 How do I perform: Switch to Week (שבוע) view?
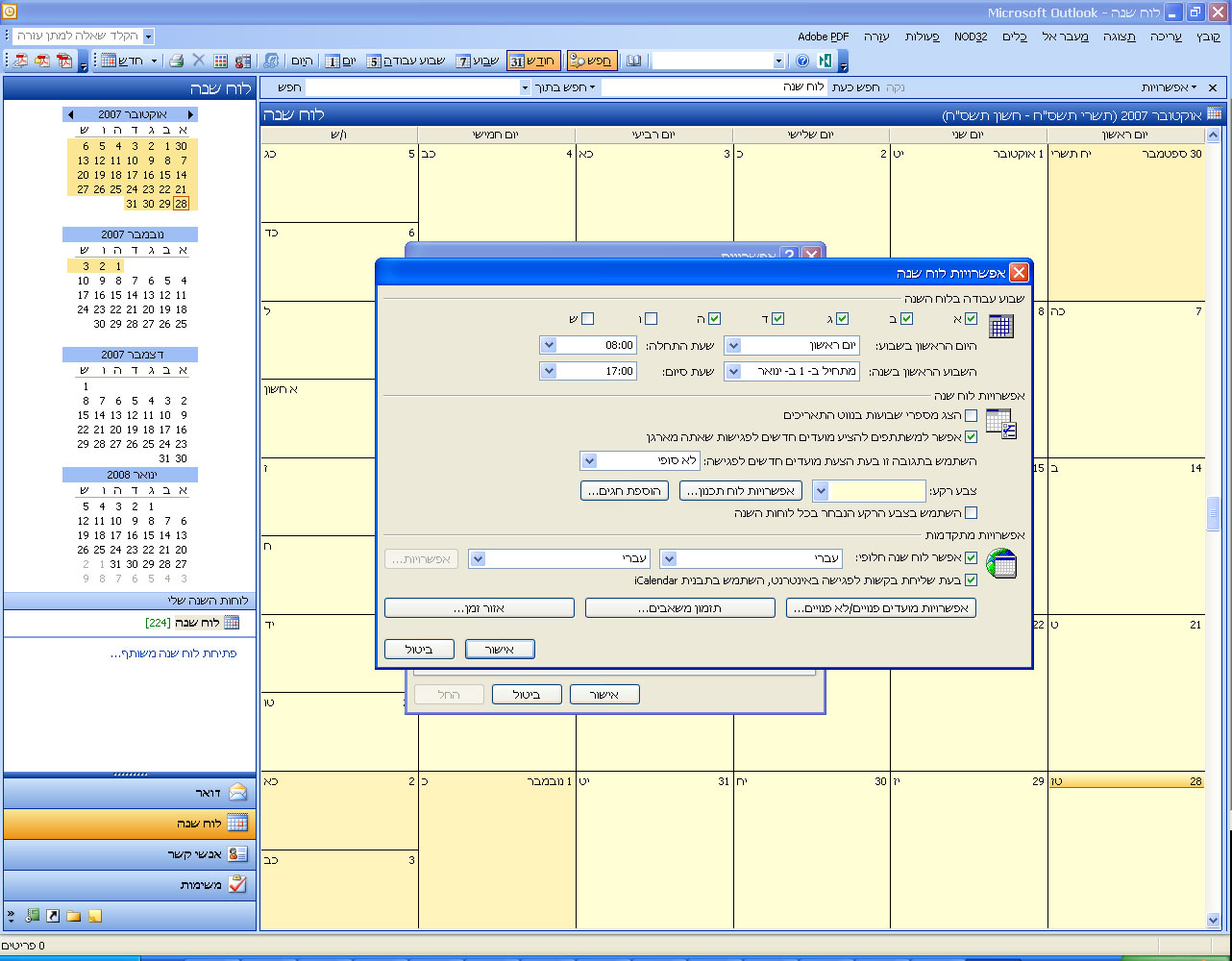click(478, 61)
